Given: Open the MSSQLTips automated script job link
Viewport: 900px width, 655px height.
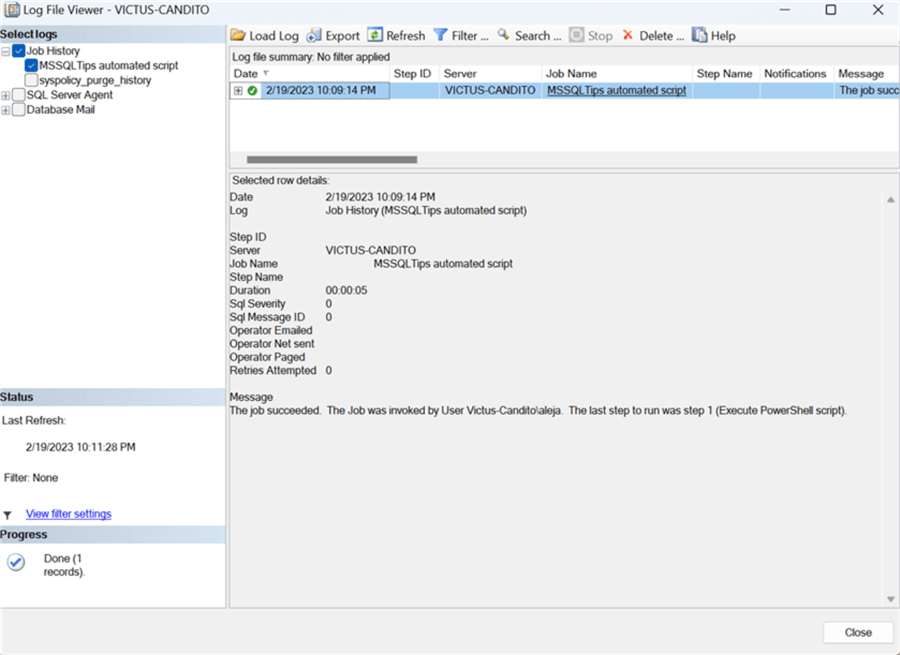Looking at the screenshot, I should coord(616,90).
